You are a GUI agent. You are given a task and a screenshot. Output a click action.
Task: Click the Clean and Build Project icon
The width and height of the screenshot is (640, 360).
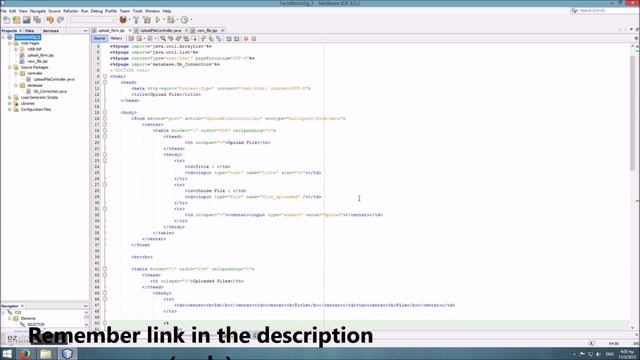pyautogui.click(x=147, y=20)
